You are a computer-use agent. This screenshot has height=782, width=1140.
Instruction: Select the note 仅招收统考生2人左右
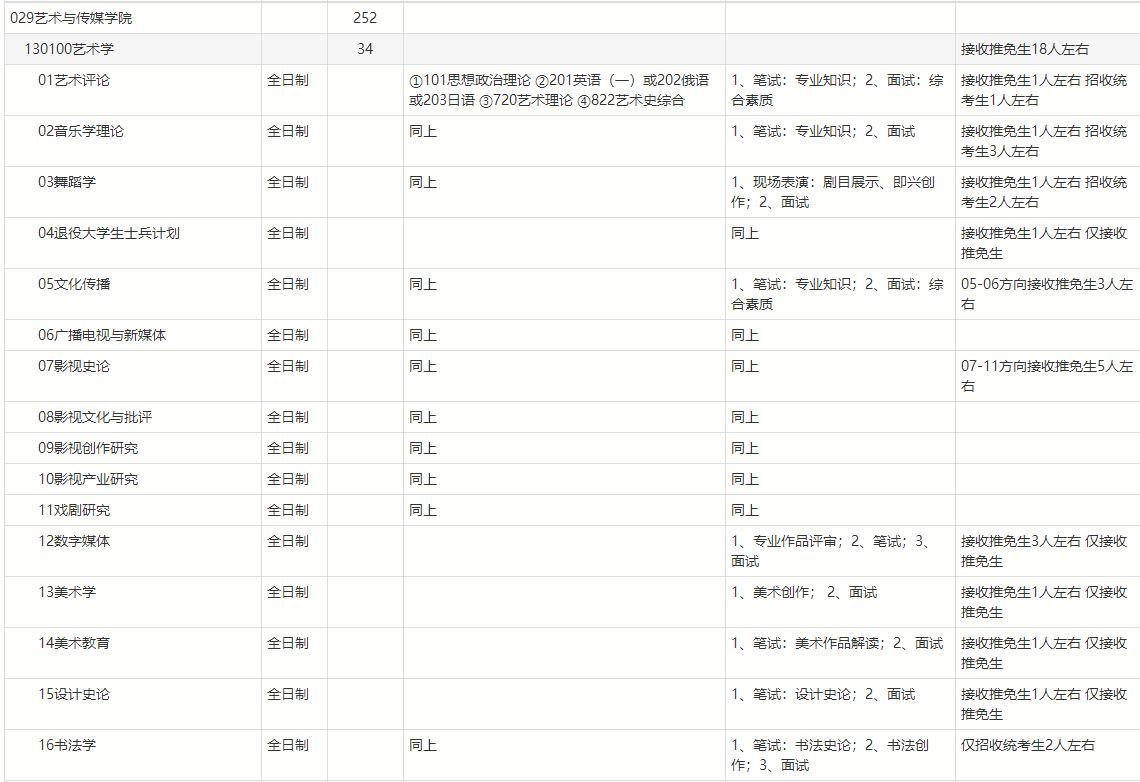coord(1027,745)
